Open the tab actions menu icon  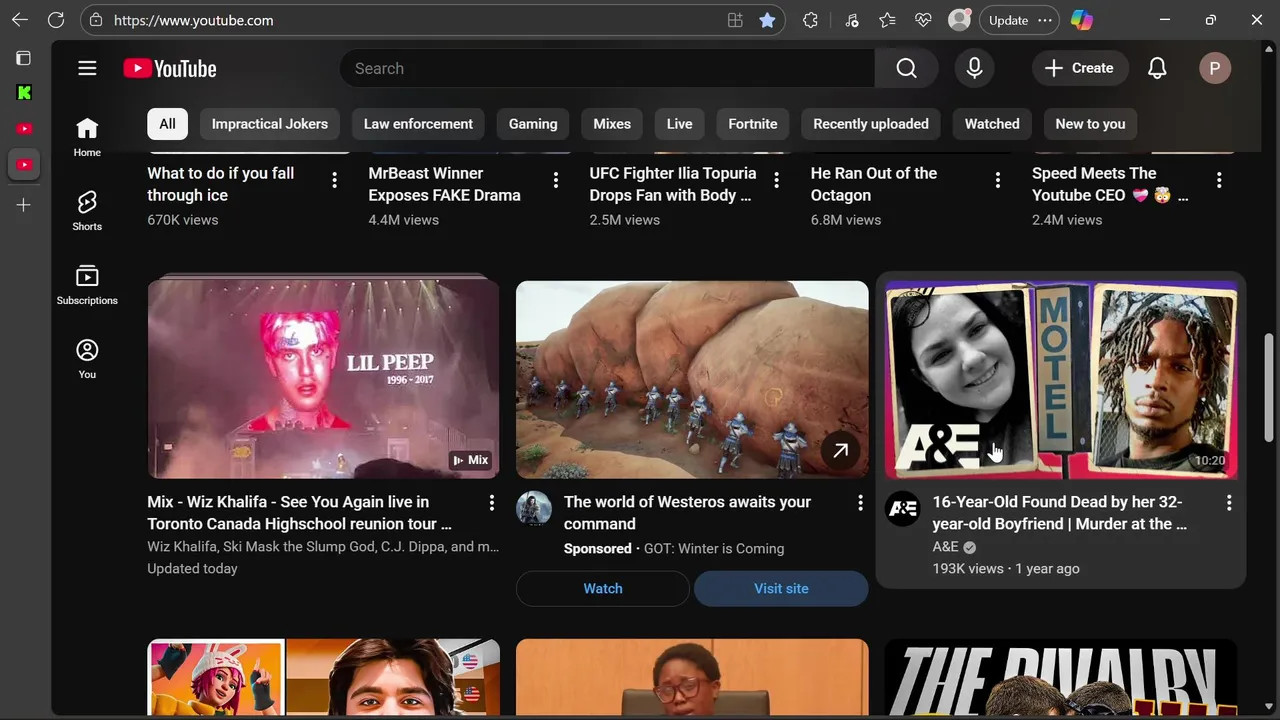pyautogui.click(x=24, y=58)
